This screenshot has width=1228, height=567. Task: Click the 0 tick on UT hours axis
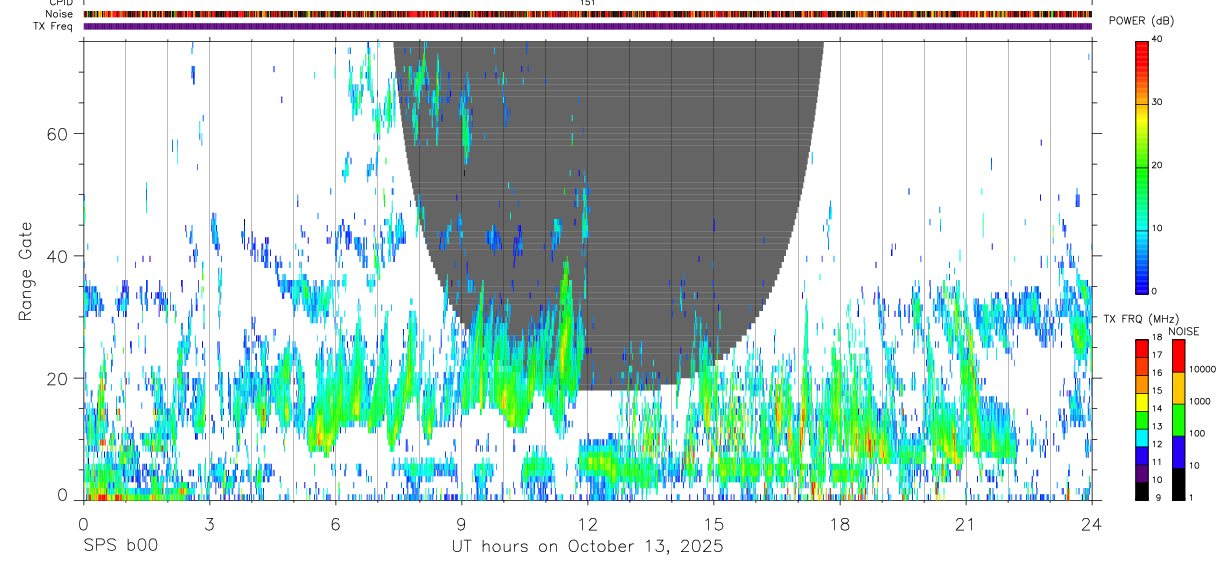[83, 523]
